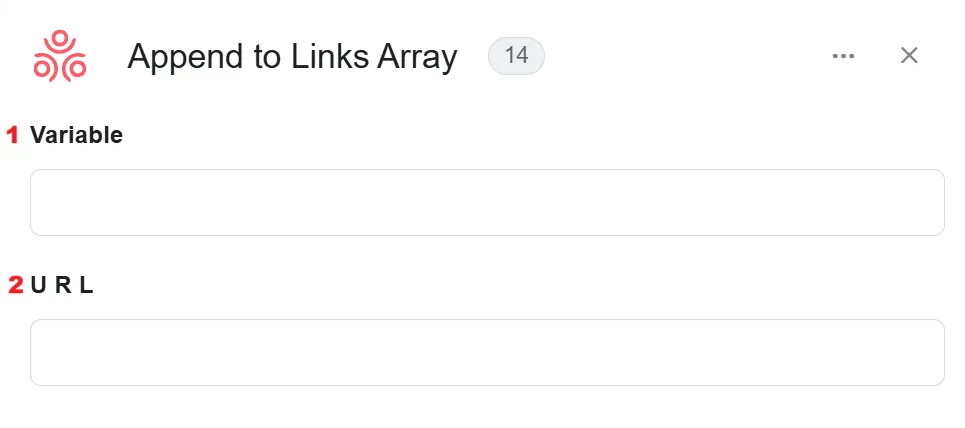Dismiss the dialog with the X icon
Screen dimensions: 965x428
[909, 55]
